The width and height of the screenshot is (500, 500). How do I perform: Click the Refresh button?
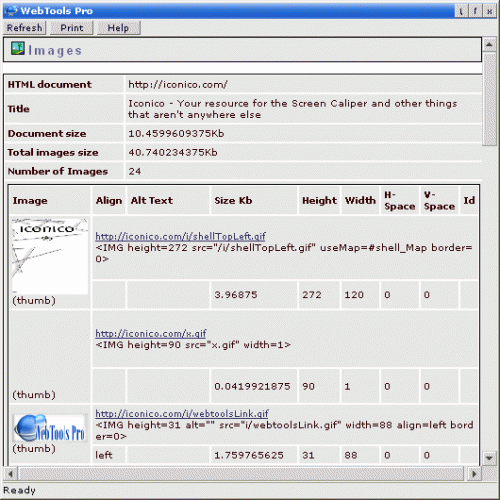coord(24,28)
